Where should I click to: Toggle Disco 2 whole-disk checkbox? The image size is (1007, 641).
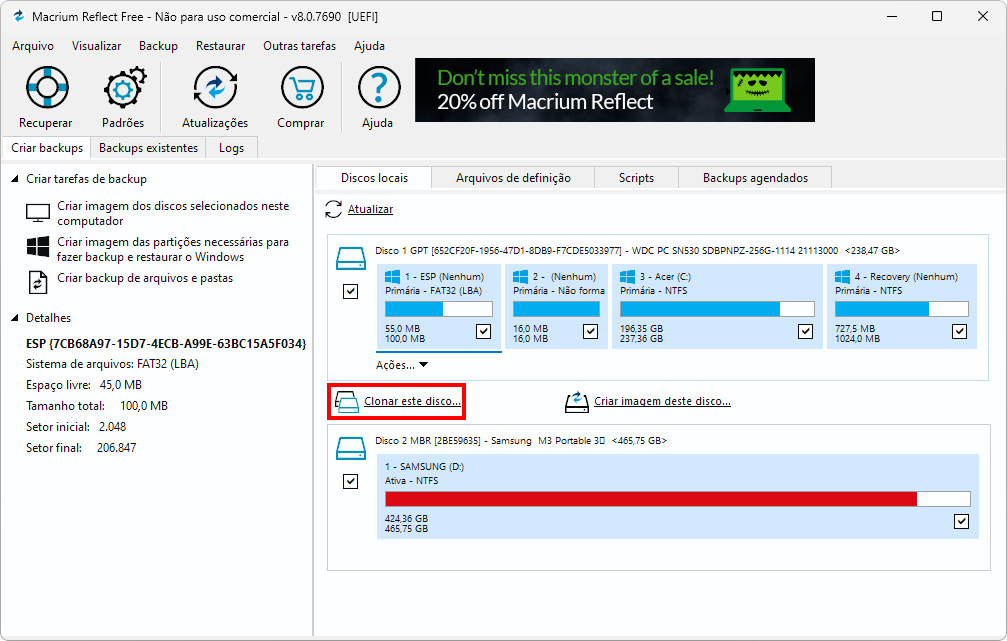pos(351,482)
